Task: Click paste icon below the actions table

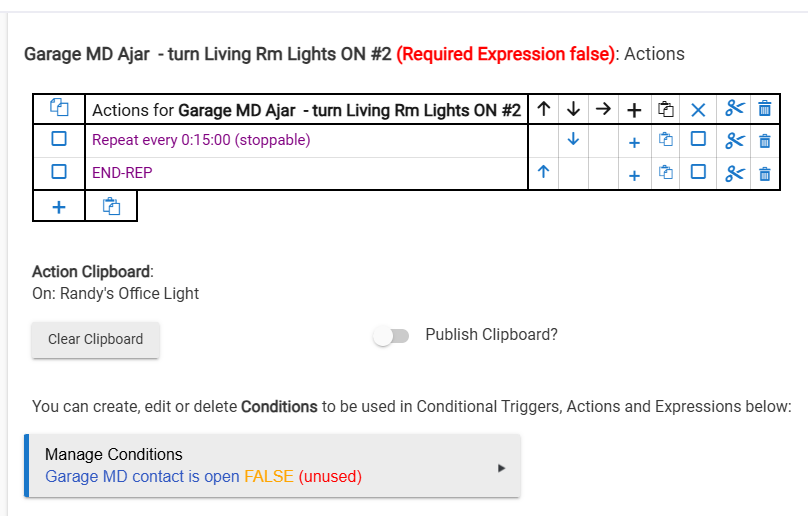Action: click(110, 206)
